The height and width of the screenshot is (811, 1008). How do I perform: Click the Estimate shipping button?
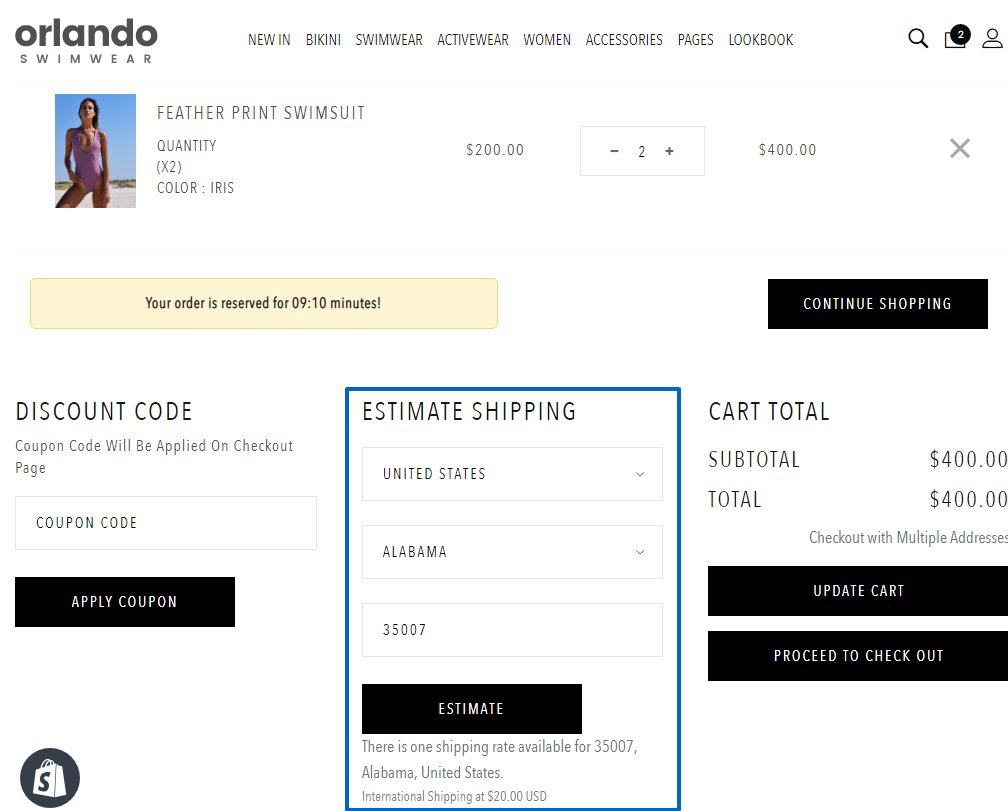point(472,709)
